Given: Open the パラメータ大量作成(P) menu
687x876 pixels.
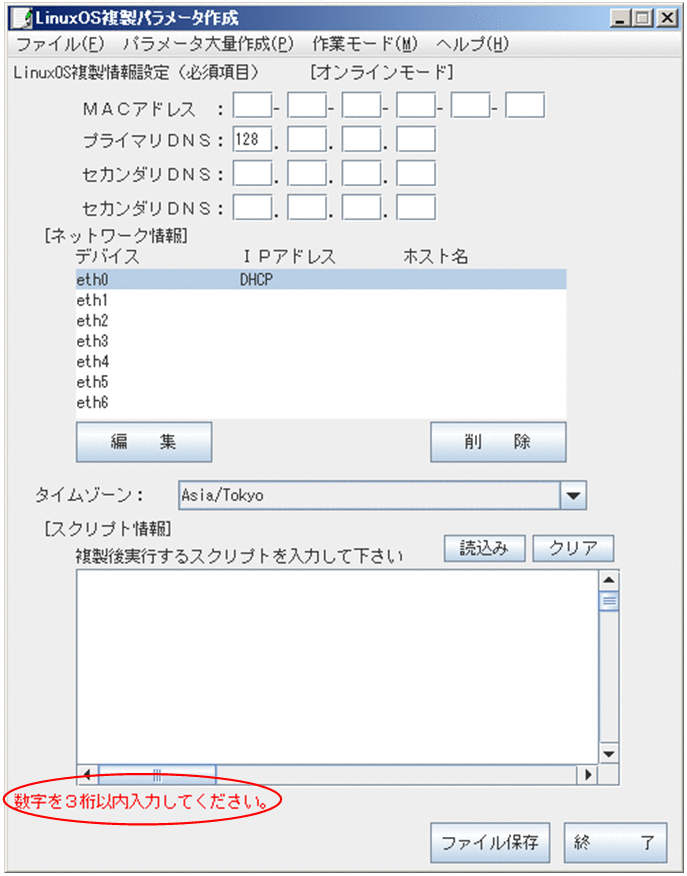Looking at the screenshot, I should click(x=208, y=44).
